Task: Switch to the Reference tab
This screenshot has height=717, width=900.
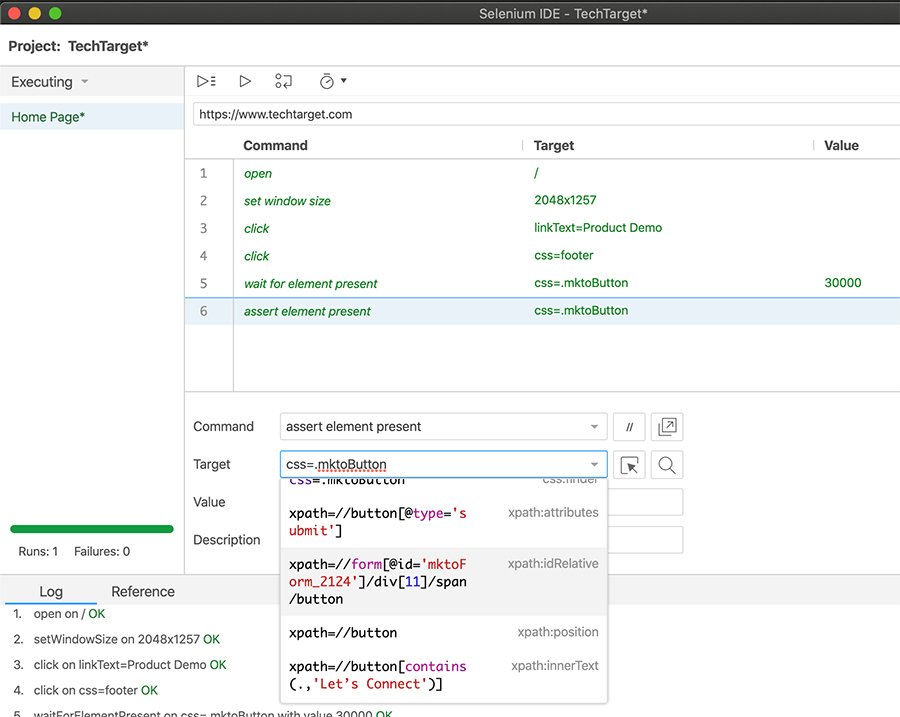Action: pyautogui.click(x=143, y=591)
